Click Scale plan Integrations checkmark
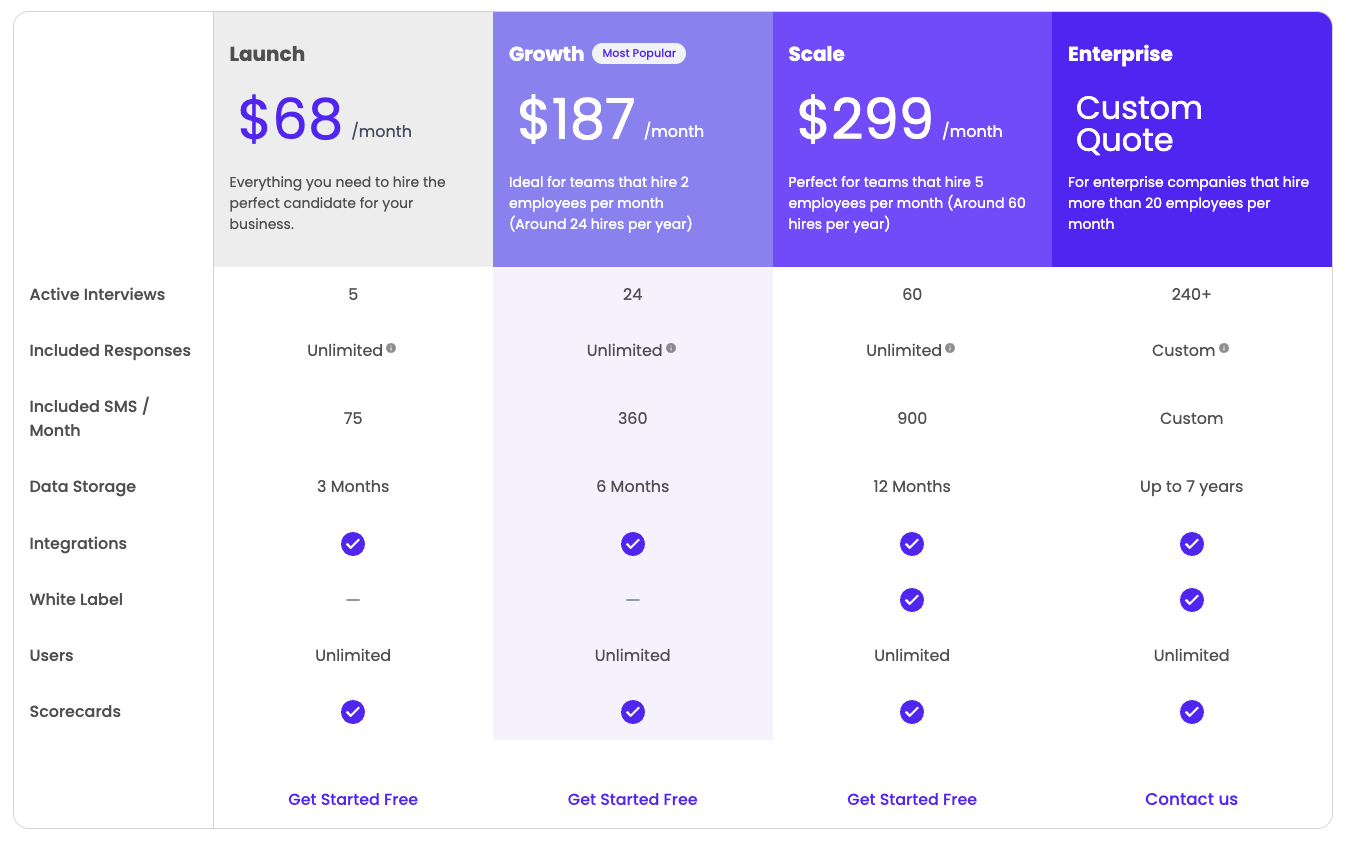 (x=912, y=544)
